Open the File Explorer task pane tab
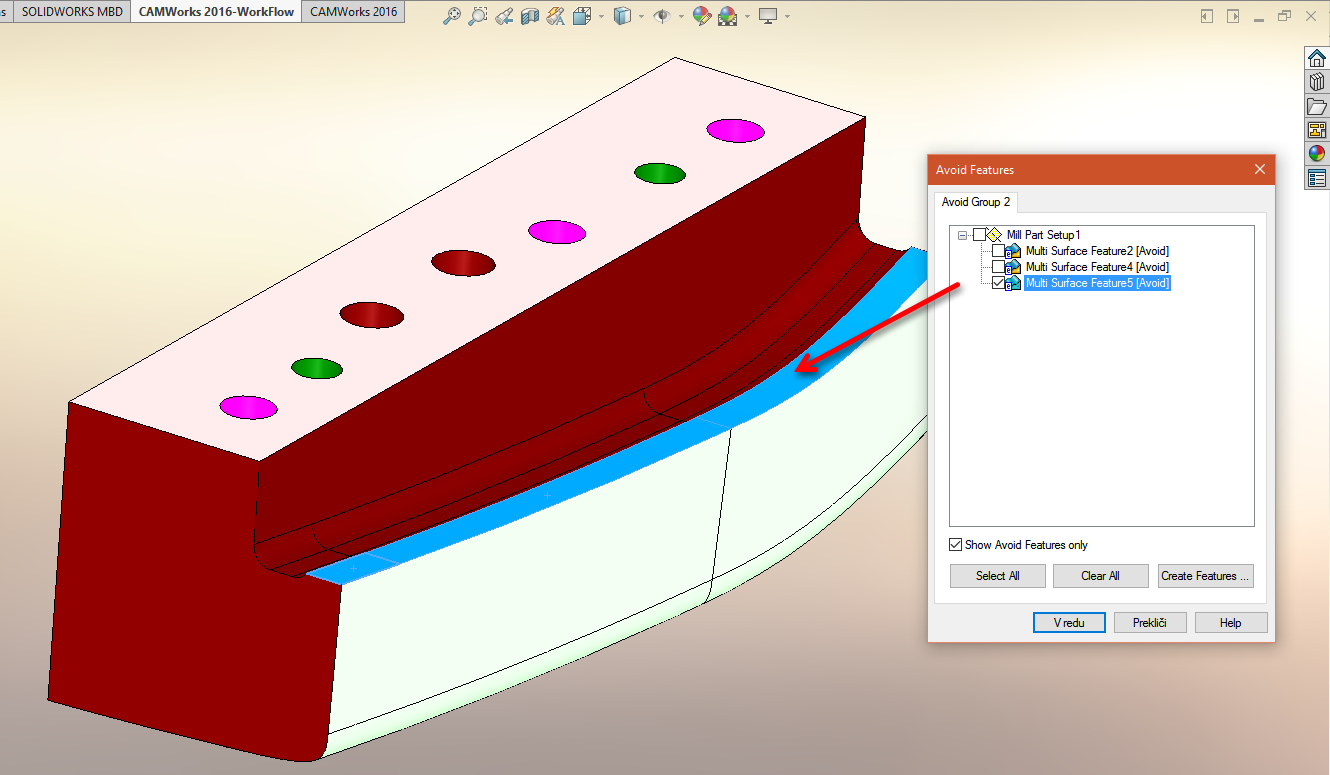The height and width of the screenshot is (775, 1330). pos(1316,106)
